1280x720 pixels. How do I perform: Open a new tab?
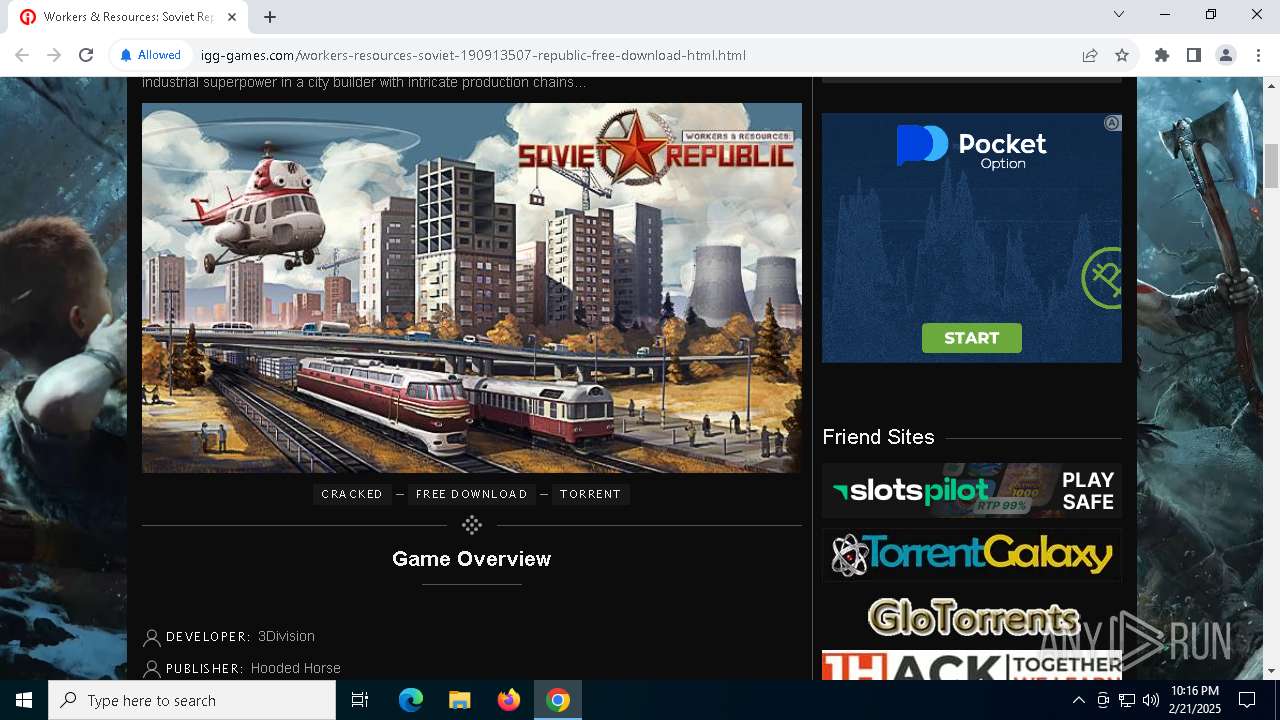pos(270,17)
